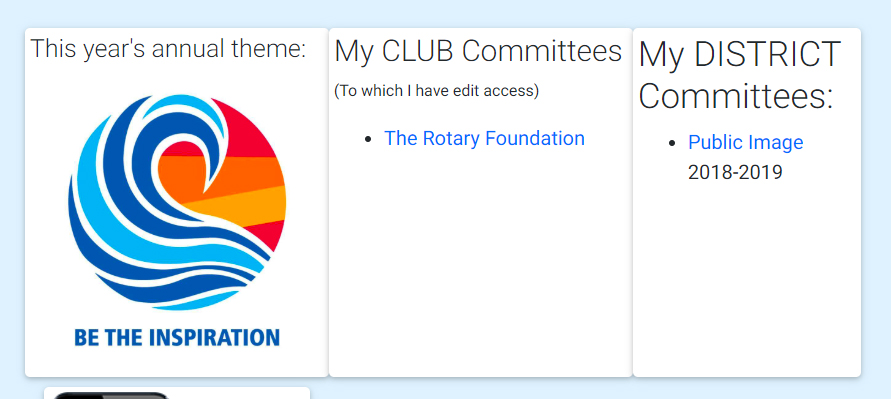The height and width of the screenshot is (399, 891).
Task: Click the partially visible dark badge image
Action: 111,395
